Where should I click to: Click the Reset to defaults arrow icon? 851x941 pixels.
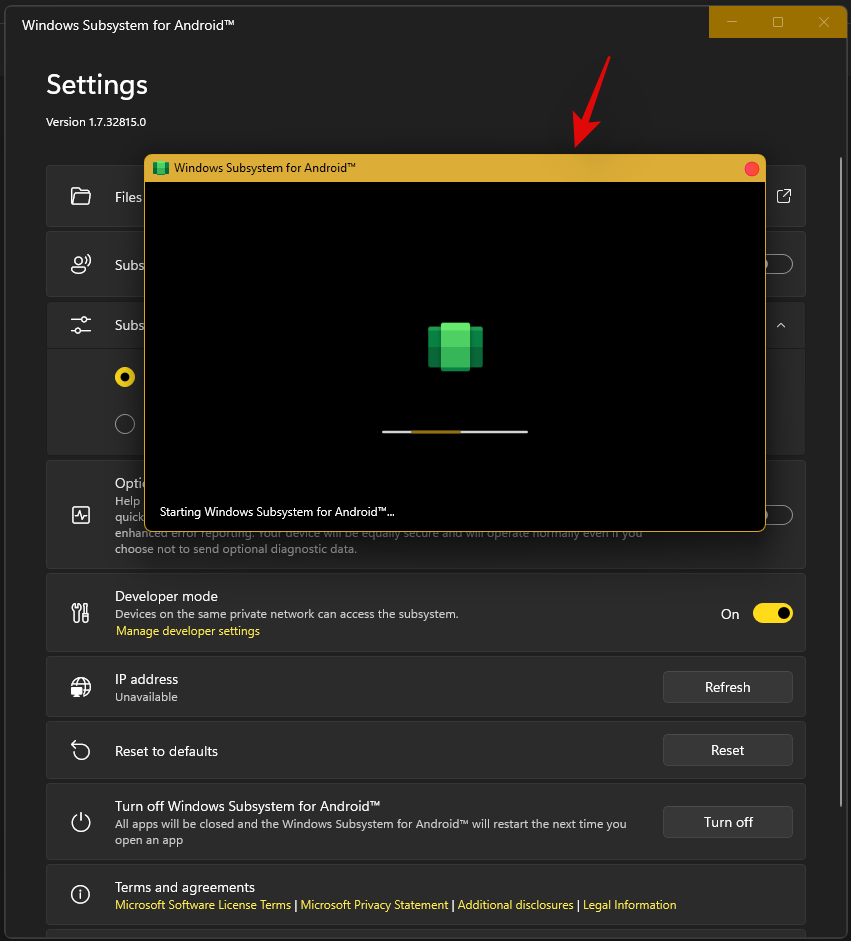81,750
